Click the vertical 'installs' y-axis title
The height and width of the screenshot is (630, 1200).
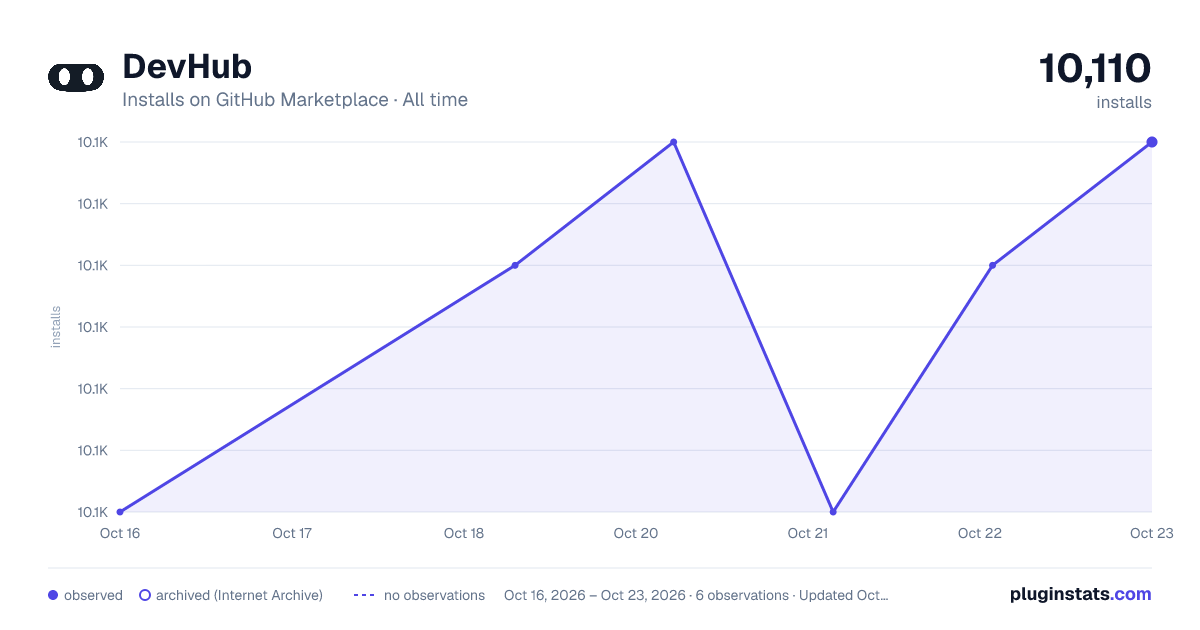56,327
